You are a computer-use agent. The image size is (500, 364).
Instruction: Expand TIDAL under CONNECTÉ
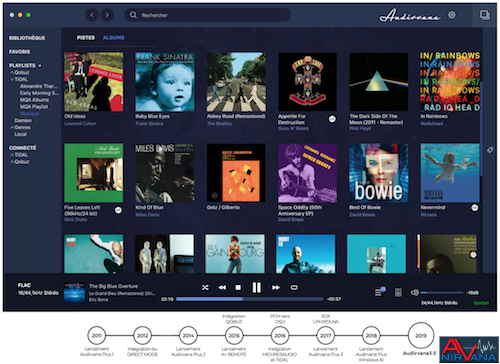coord(12,155)
